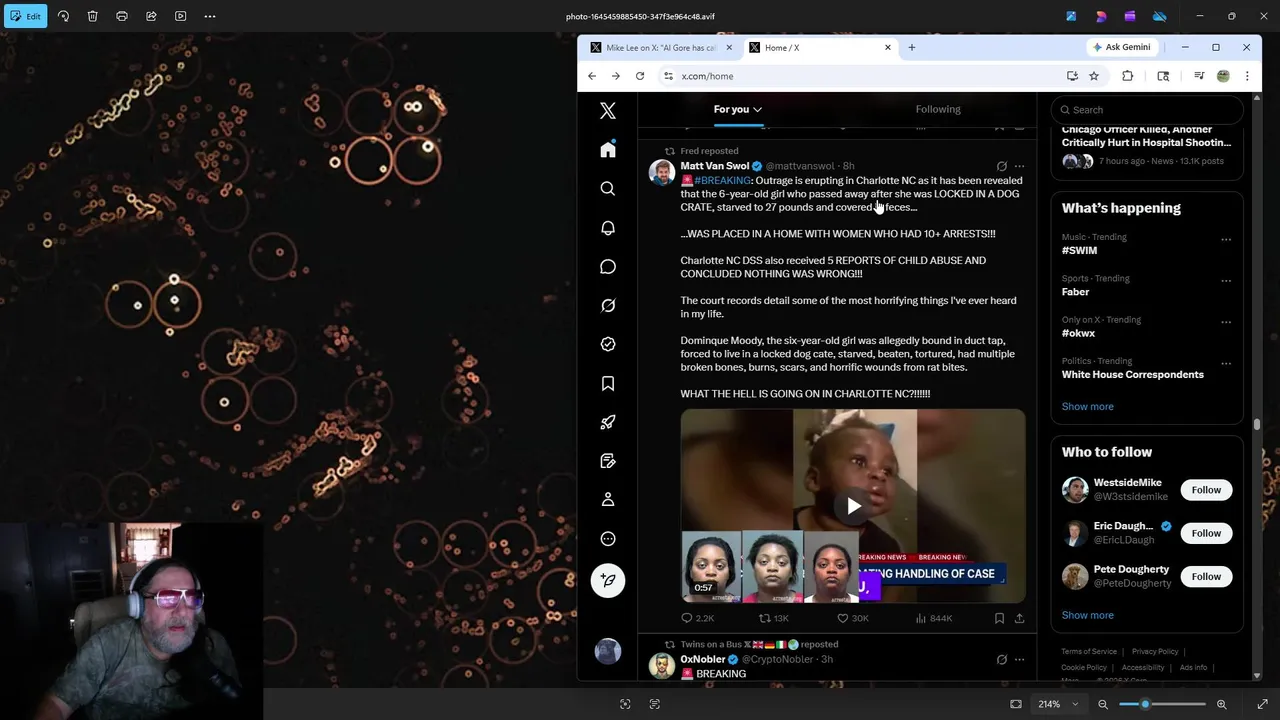The image size is (1280, 720).
Task: Click the x.com/home address bar
Action: click(x=860, y=76)
